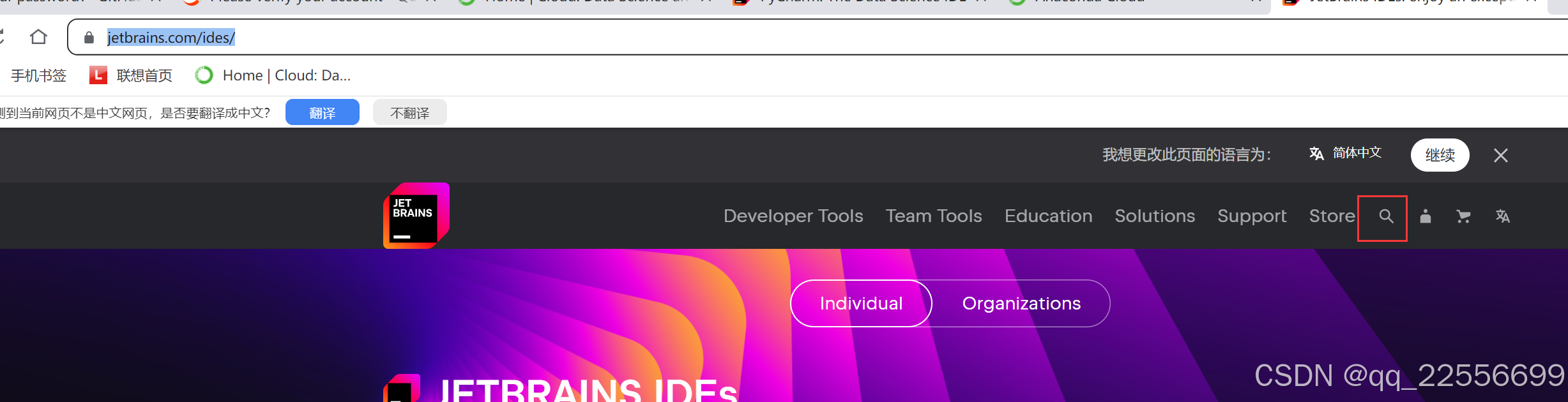Open the Education menu
The height and width of the screenshot is (402, 1568).
click(1048, 216)
